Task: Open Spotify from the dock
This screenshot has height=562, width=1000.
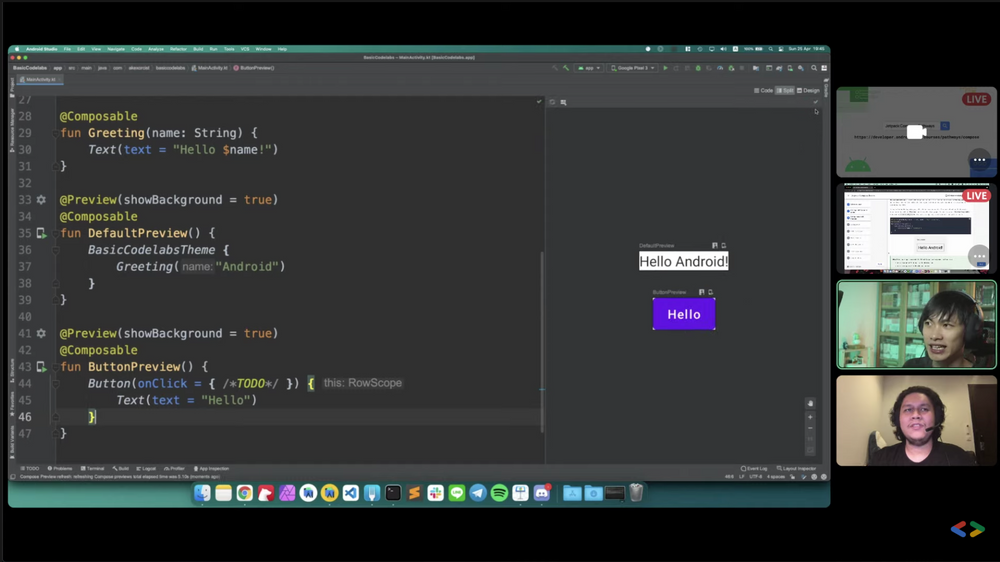Action: 499,493
